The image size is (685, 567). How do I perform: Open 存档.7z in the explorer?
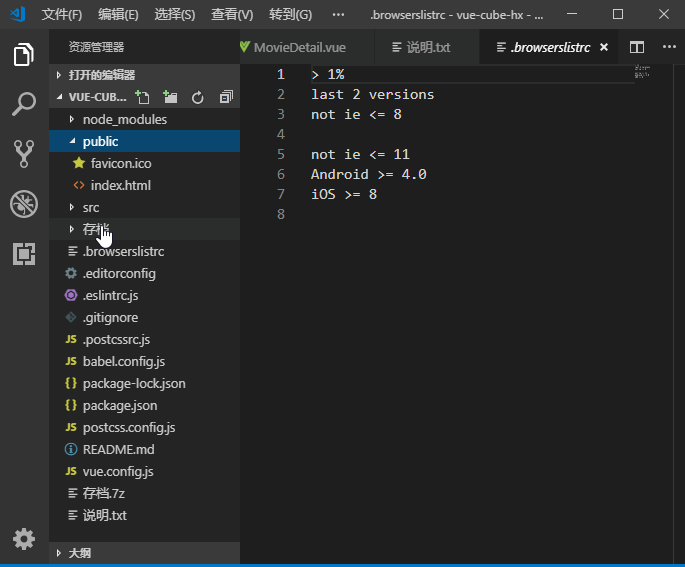click(x=144, y=493)
